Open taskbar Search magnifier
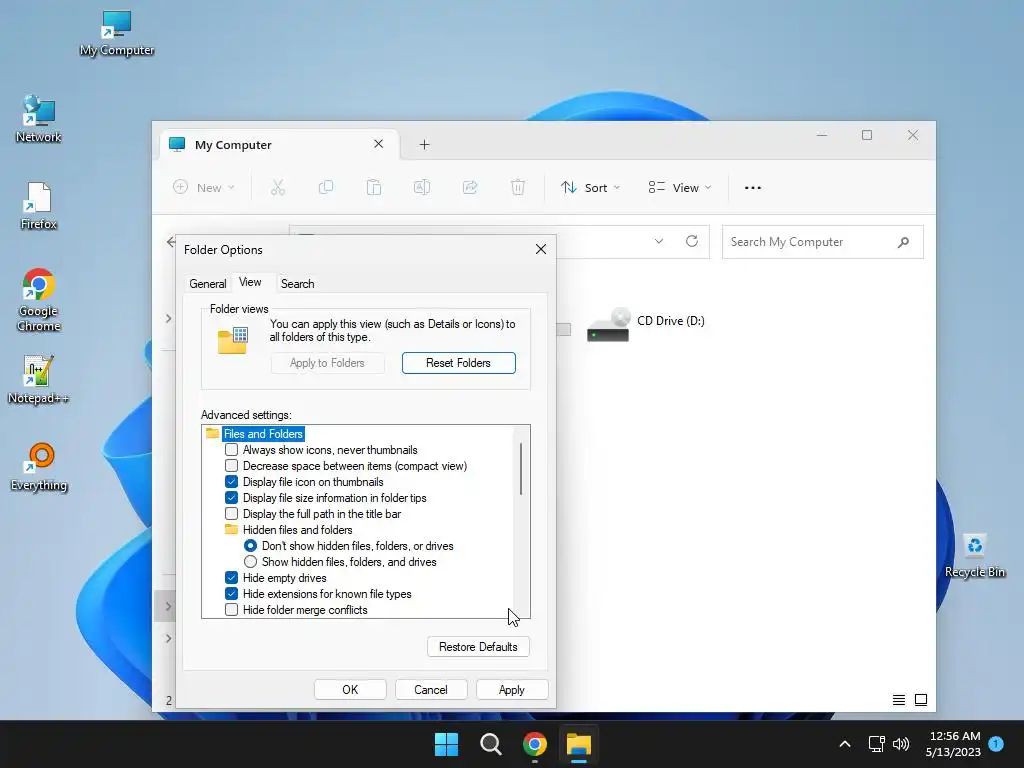Image resolution: width=1024 pixels, height=768 pixels. click(490, 744)
